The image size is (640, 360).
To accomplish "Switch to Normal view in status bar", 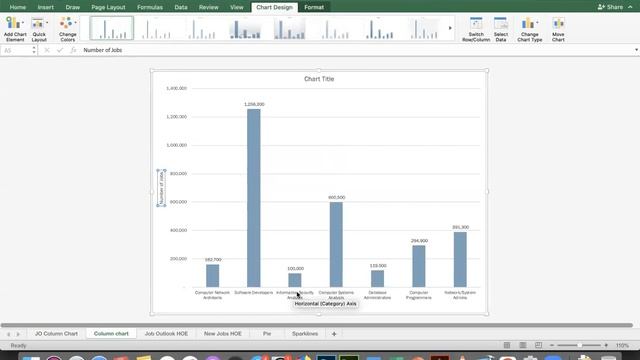I will pyautogui.click(x=507, y=345).
